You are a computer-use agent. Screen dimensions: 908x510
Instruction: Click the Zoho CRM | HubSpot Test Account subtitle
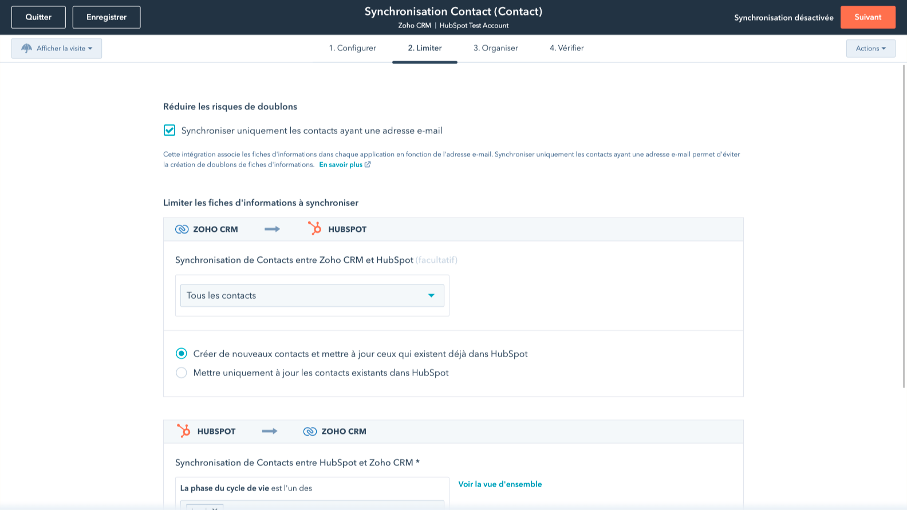click(x=453, y=25)
